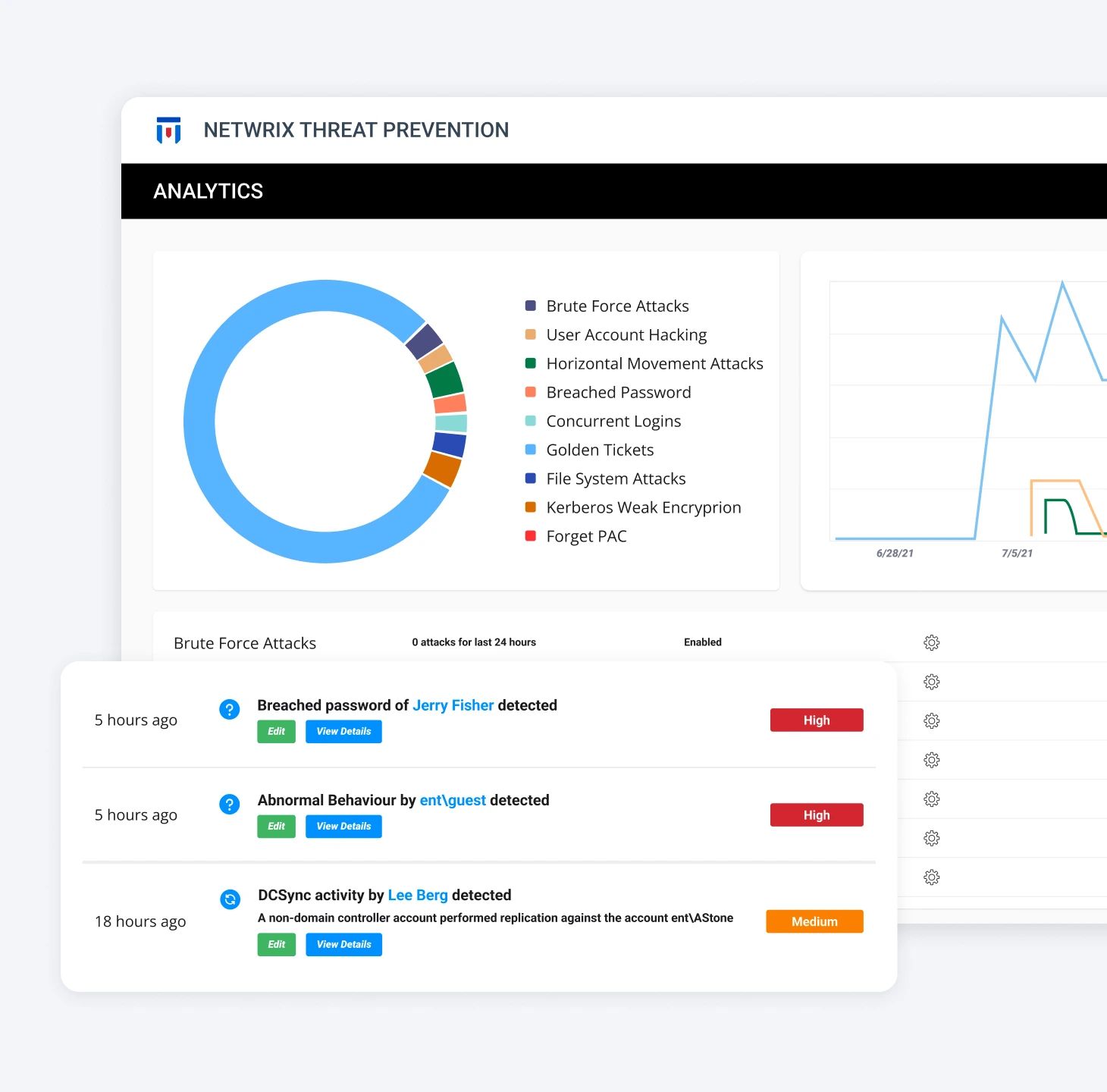The height and width of the screenshot is (1092, 1107).
Task: Toggle Horizontal Movement Attacks legend swatch
Action: pos(531,363)
